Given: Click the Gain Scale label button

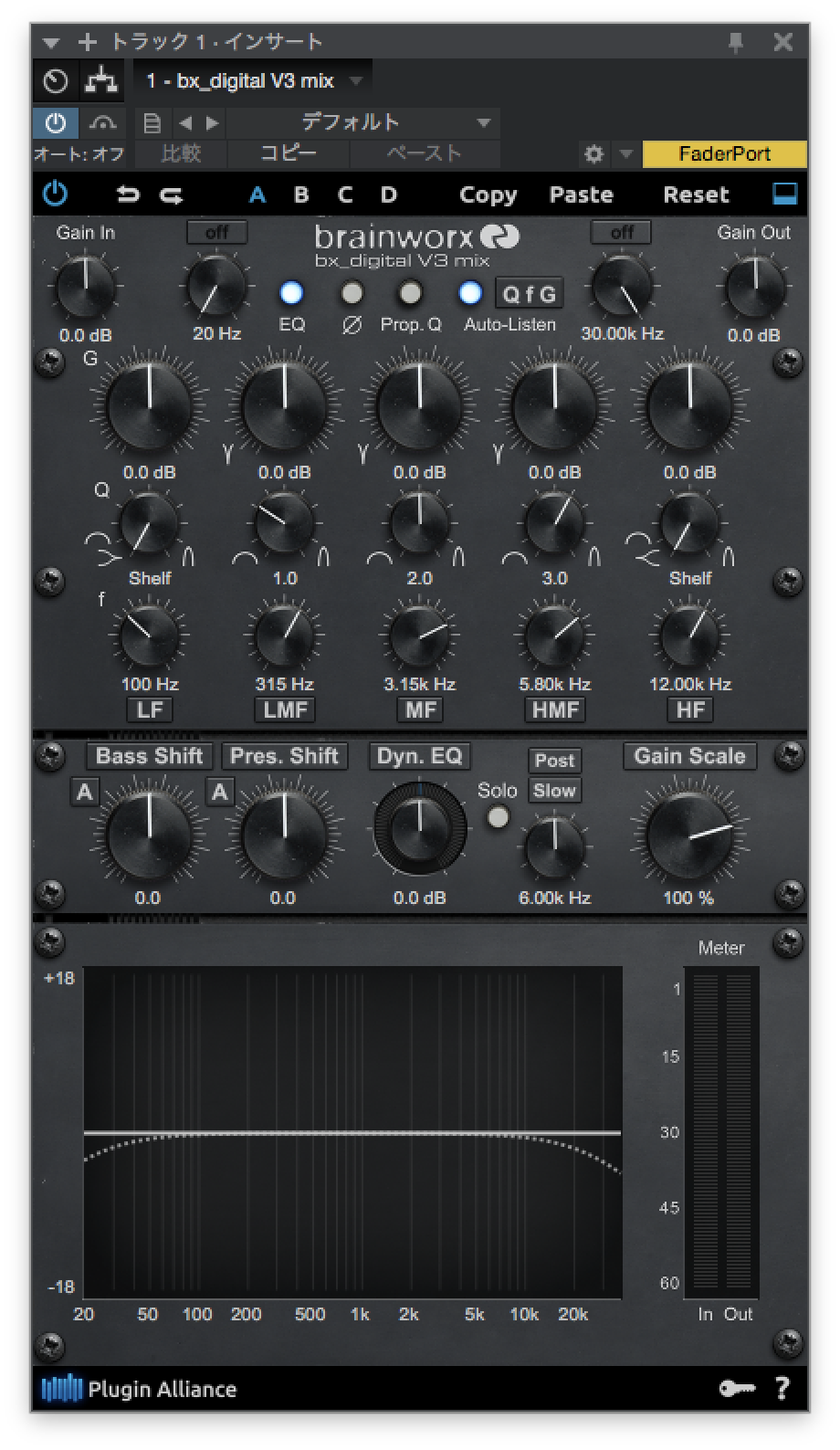Looking at the screenshot, I should 690,756.
